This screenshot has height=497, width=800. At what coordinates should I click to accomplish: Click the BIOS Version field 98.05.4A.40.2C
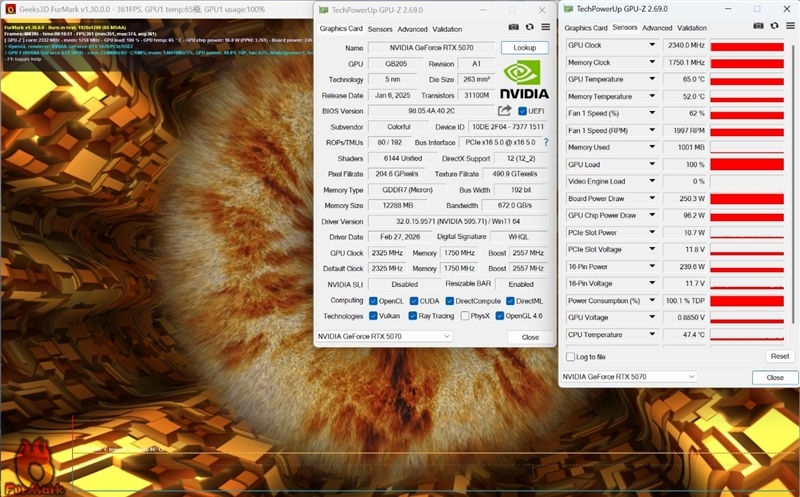tap(431, 111)
